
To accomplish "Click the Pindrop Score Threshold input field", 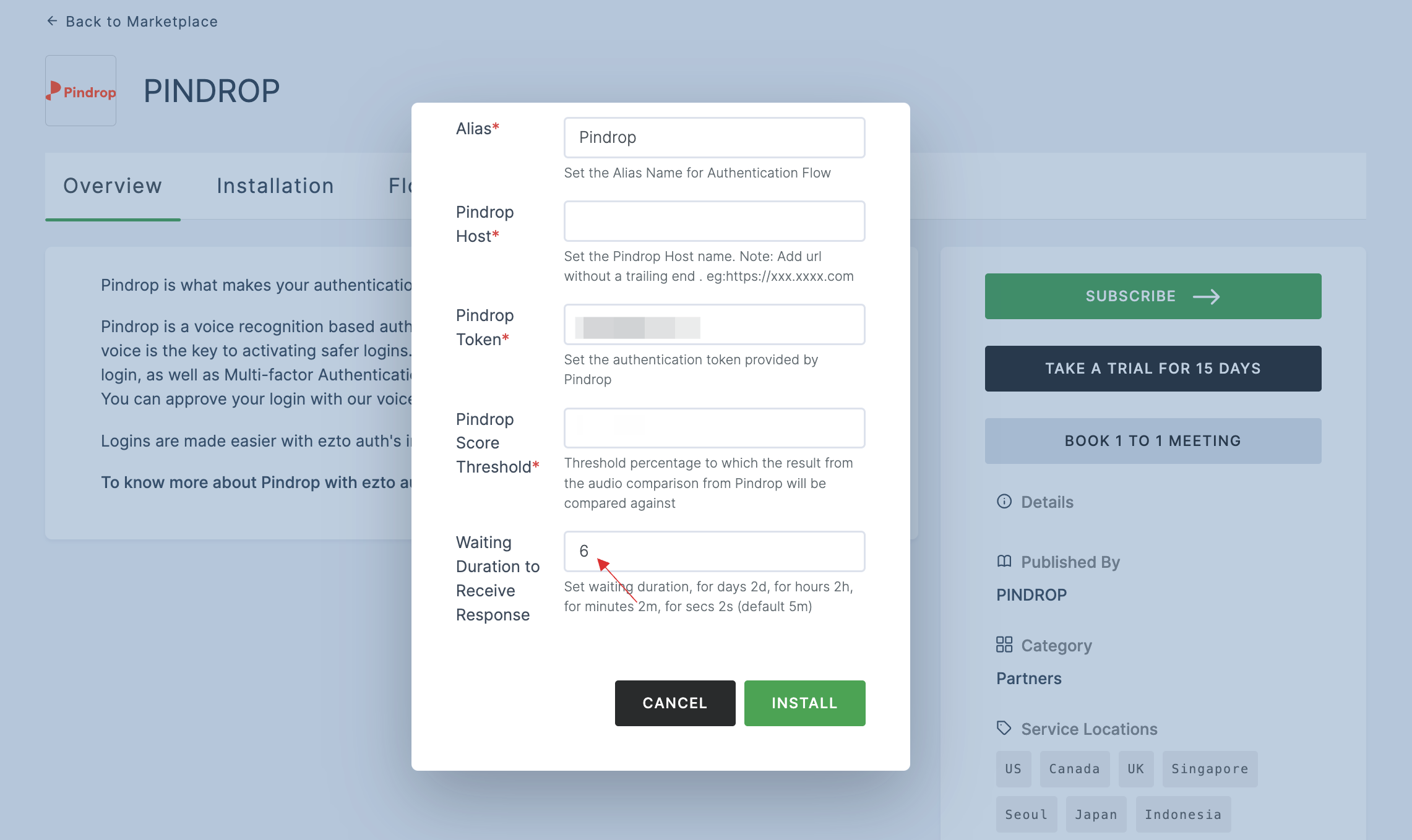I will [714, 427].
